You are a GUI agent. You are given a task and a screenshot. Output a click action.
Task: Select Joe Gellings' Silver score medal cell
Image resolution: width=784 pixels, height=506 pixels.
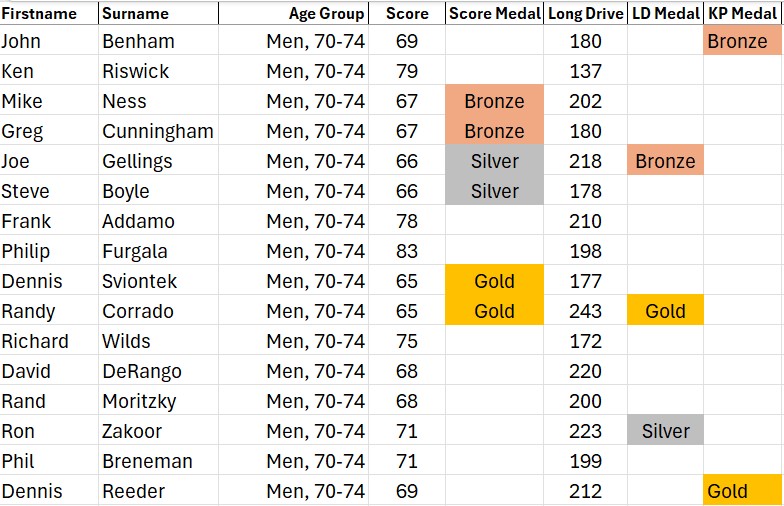494,161
